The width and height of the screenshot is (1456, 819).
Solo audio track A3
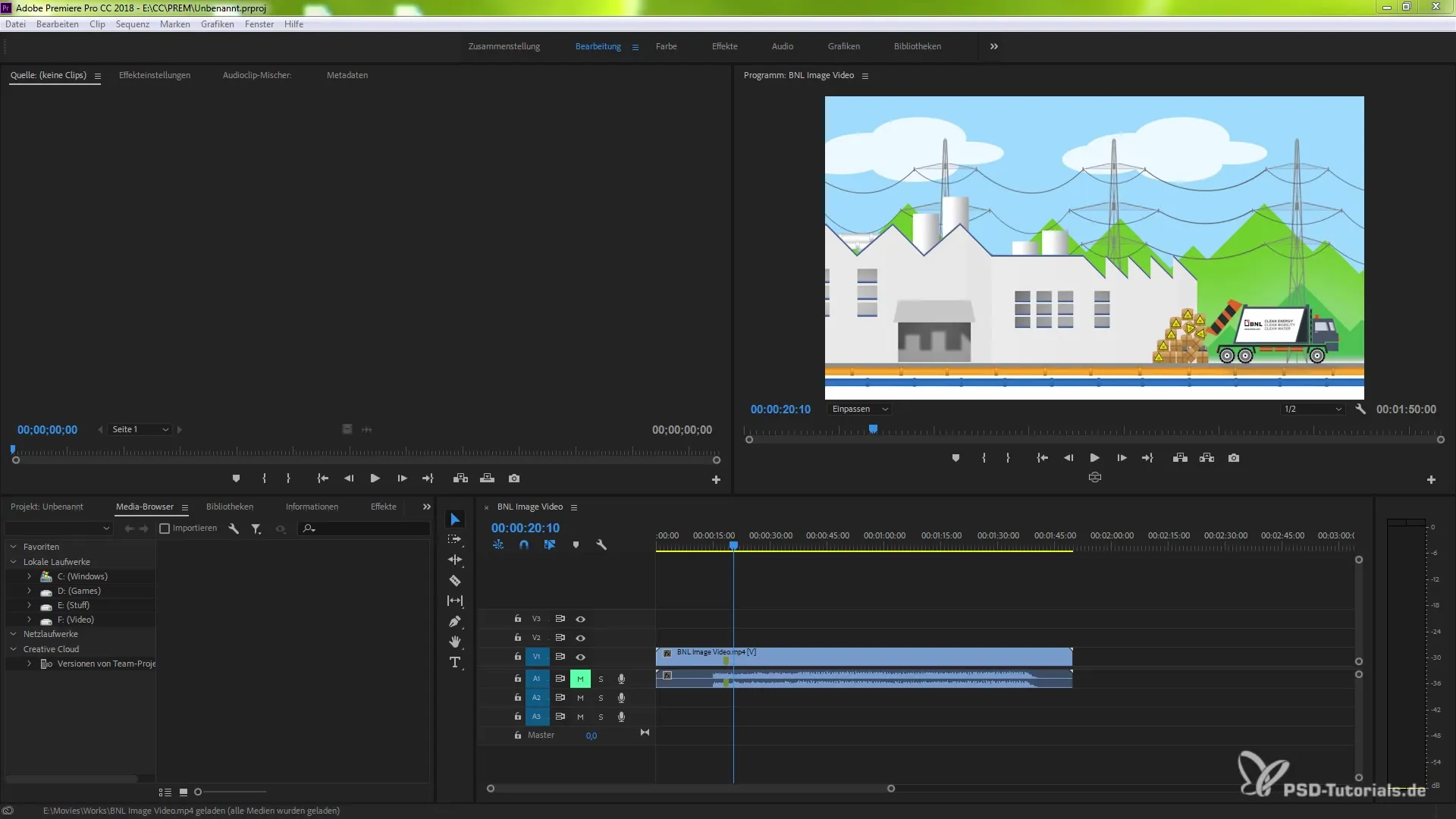[601, 717]
